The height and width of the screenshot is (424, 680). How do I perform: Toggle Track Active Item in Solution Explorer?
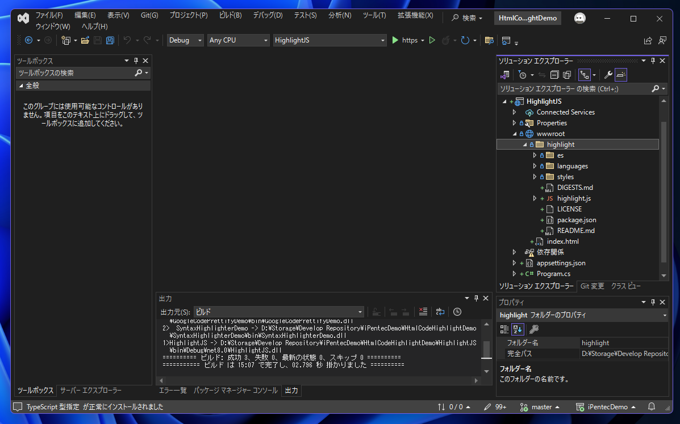tap(585, 75)
